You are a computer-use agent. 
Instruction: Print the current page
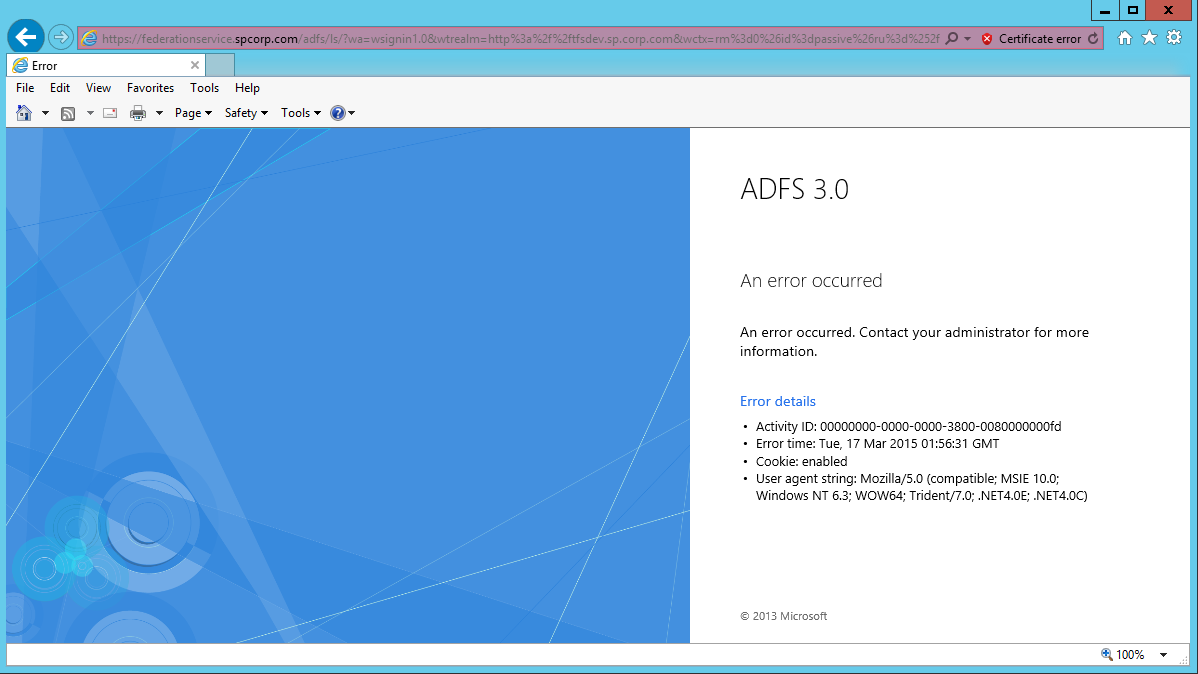pyautogui.click(x=137, y=112)
